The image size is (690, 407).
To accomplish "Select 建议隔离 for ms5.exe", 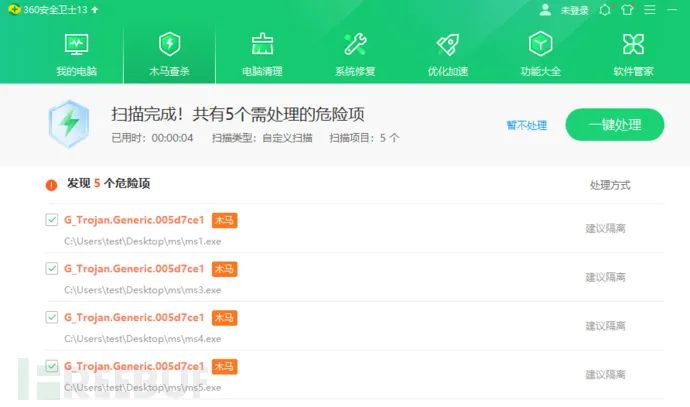I will click(x=606, y=375).
